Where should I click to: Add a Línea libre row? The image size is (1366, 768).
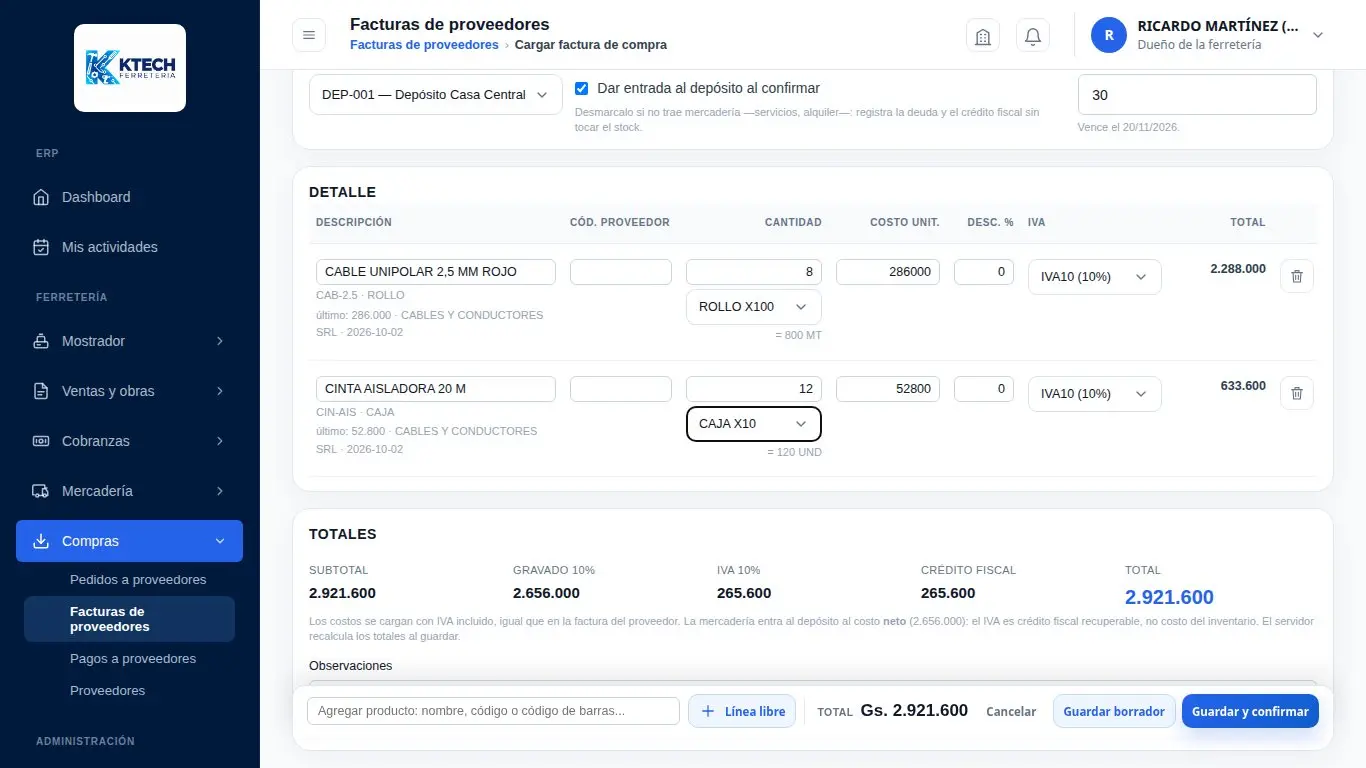click(x=742, y=711)
